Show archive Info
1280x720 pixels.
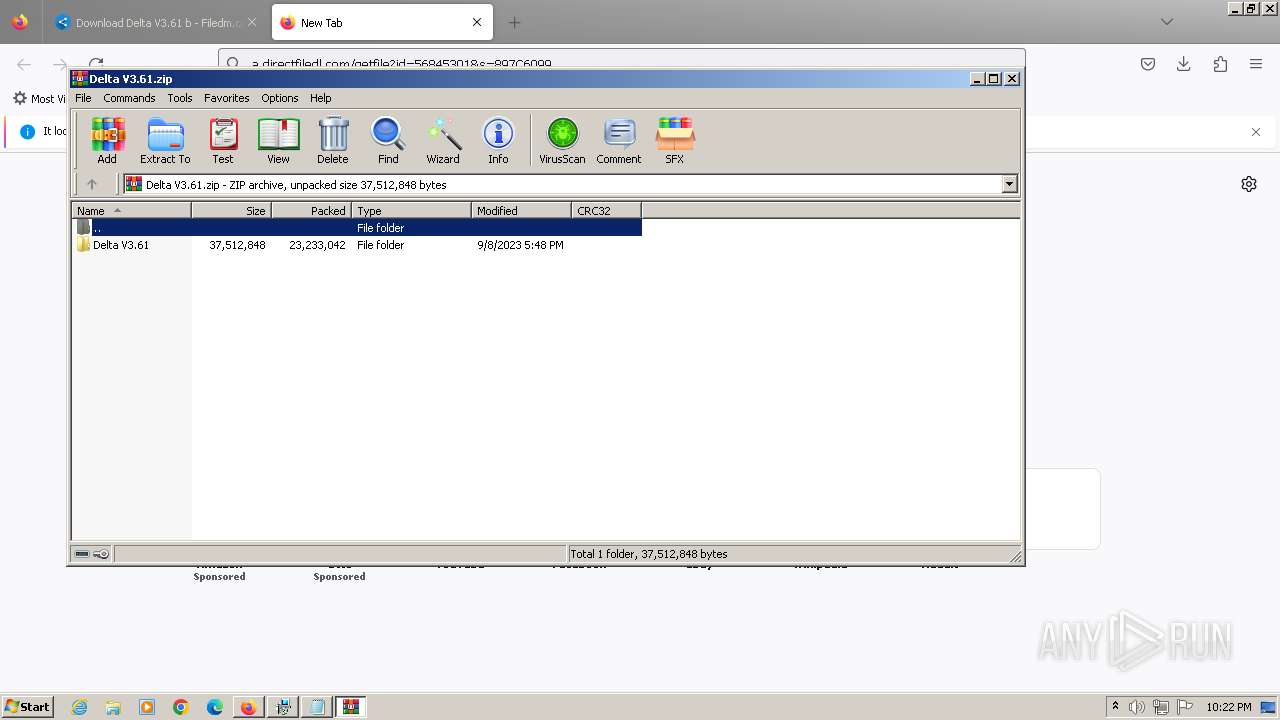(x=498, y=141)
